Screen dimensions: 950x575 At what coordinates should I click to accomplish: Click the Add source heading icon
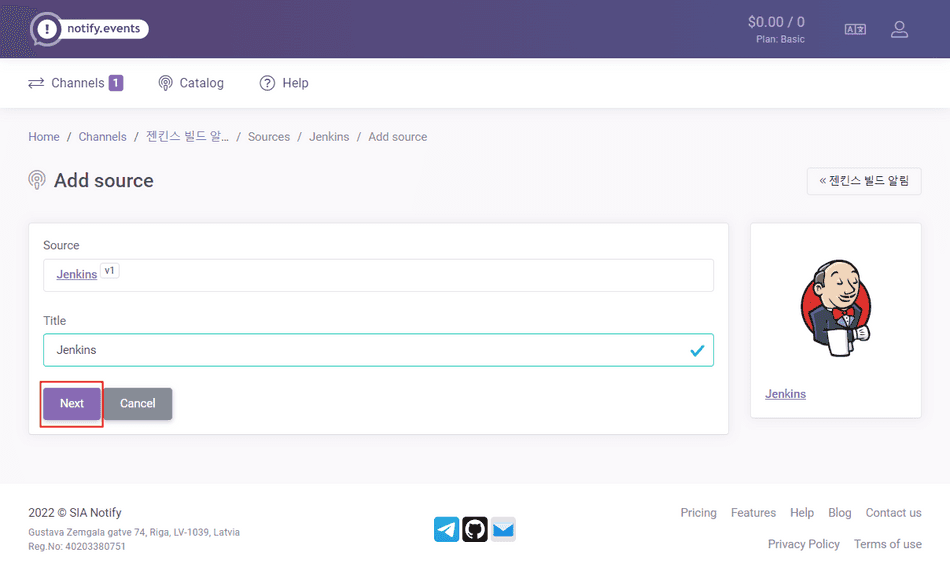(x=37, y=180)
